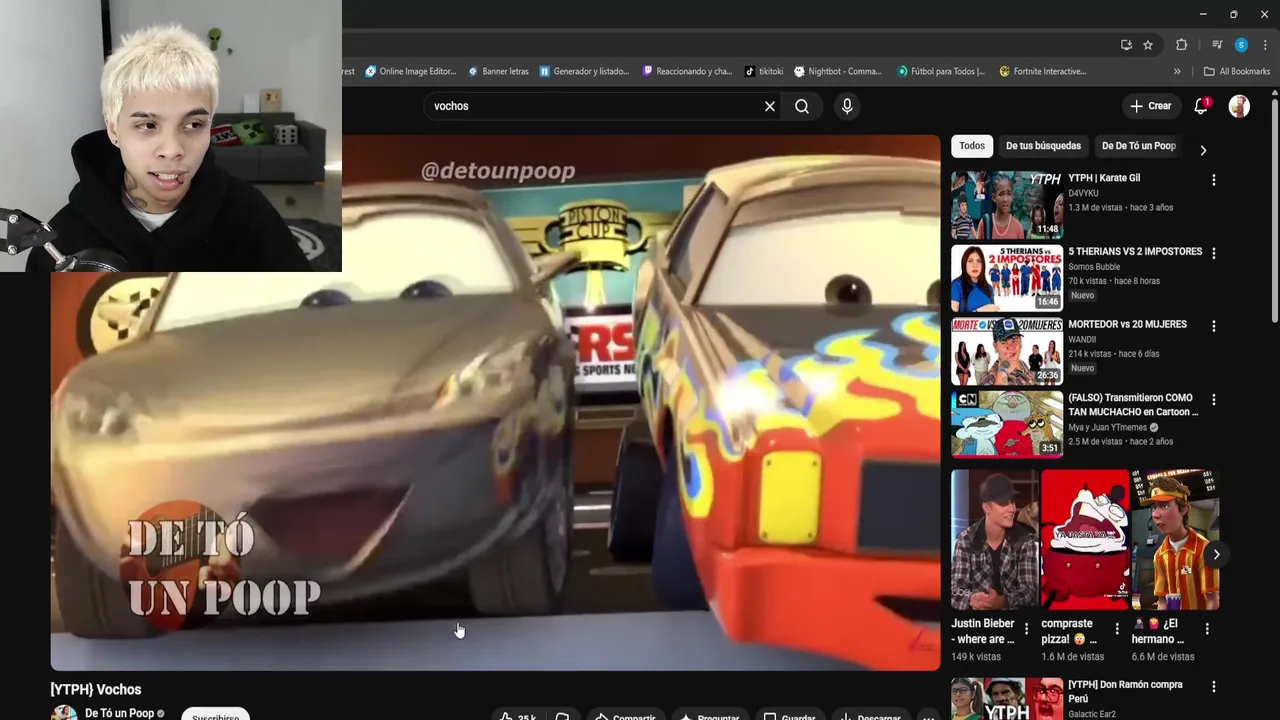The width and height of the screenshot is (1280, 720).
Task: Open Online Image Editor bookmark
Action: 411,71
